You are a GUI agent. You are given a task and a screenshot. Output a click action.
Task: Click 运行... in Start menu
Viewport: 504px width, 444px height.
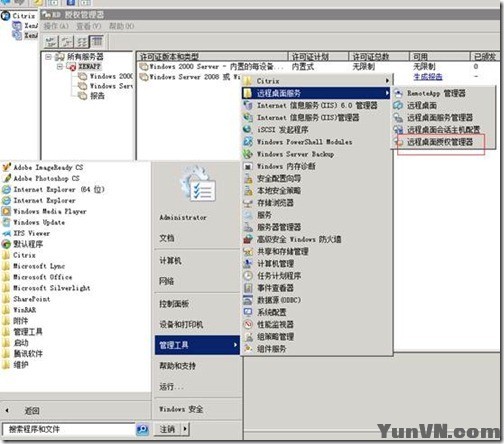click(x=171, y=387)
